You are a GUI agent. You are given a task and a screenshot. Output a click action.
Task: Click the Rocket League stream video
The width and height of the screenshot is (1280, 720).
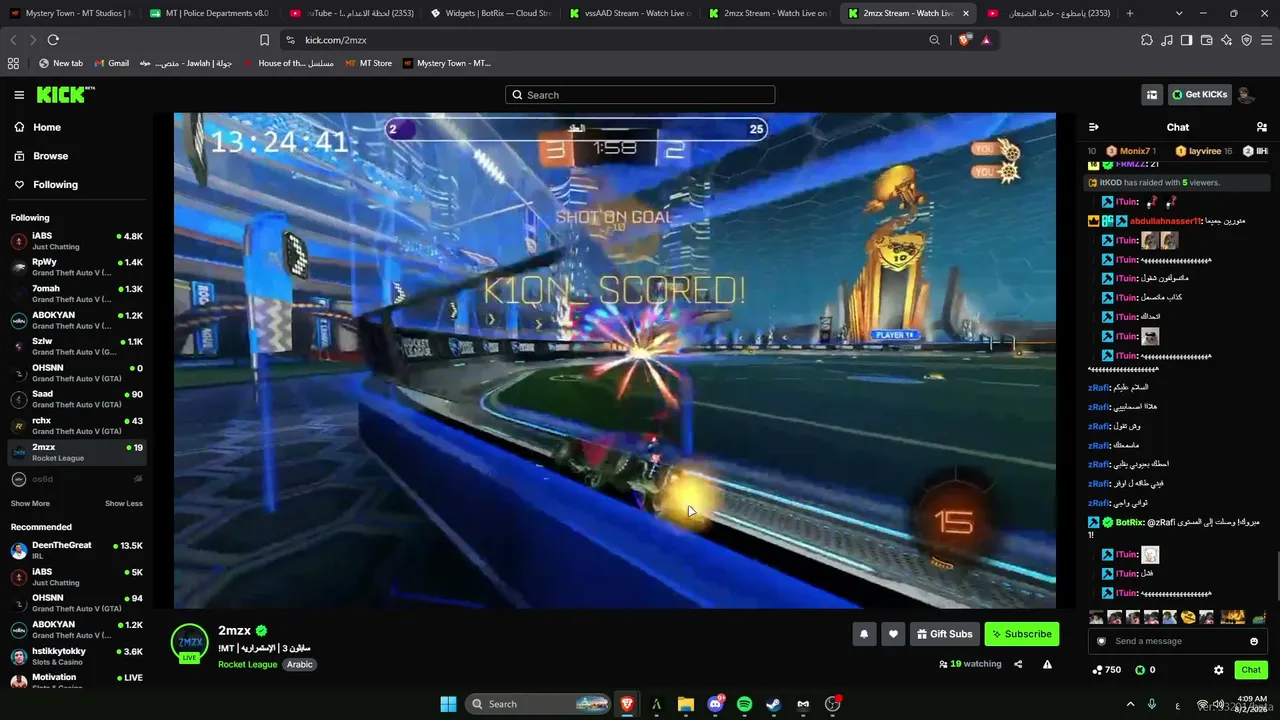(614, 360)
